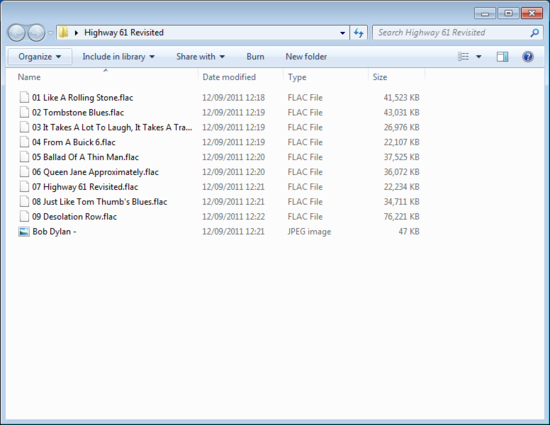Viewport: 550px width, 425px height.
Task: Toggle the preview pane
Action: click(x=502, y=57)
